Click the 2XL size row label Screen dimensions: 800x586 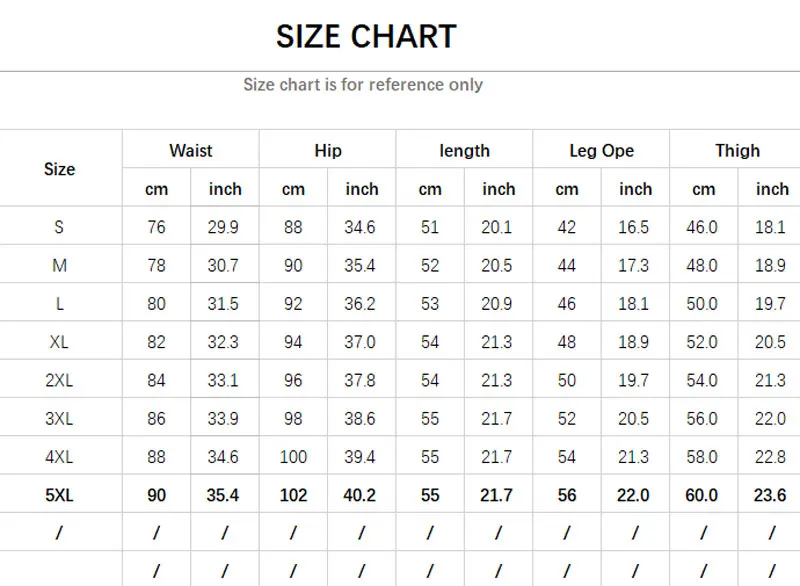[x=59, y=380]
